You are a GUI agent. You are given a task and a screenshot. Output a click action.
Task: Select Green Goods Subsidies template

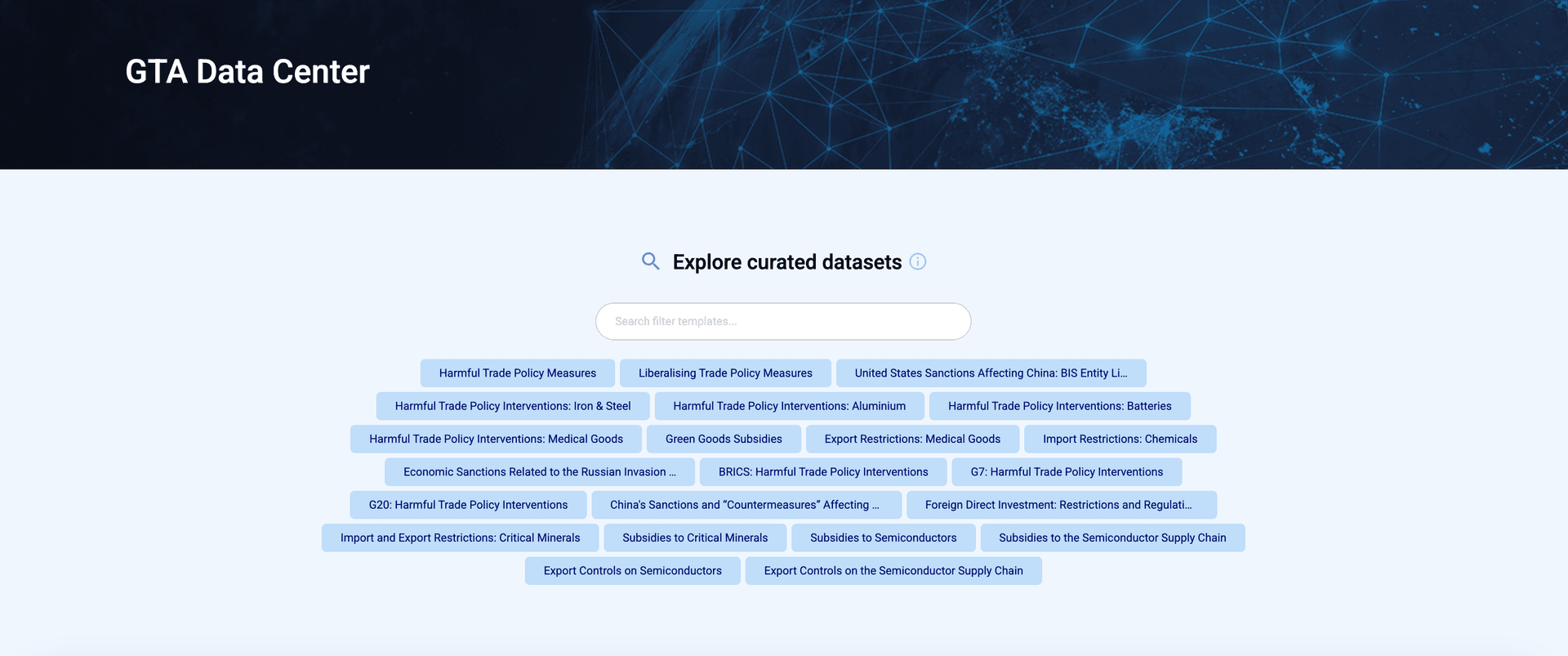coord(724,440)
